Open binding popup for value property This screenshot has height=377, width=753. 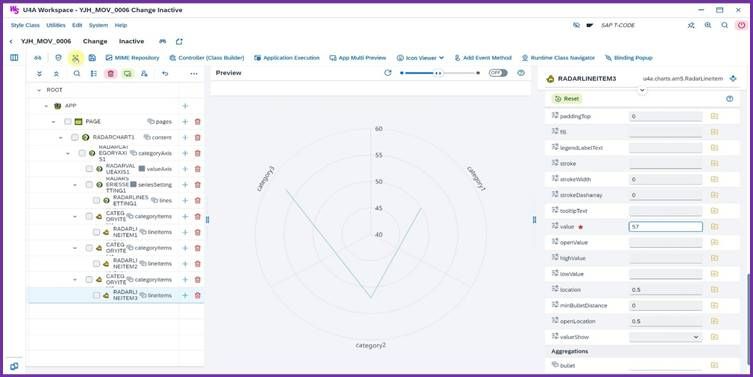pos(715,227)
